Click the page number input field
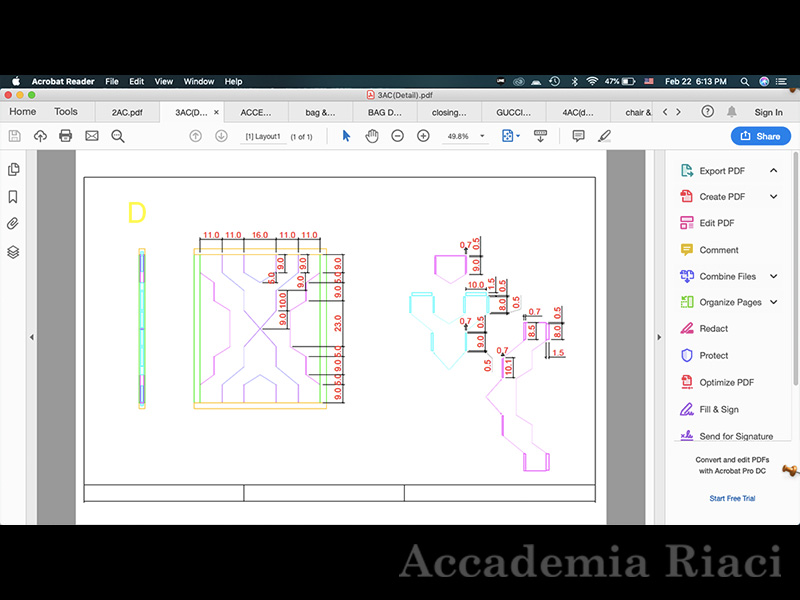This screenshot has height=600, width=800. point(263,137)
